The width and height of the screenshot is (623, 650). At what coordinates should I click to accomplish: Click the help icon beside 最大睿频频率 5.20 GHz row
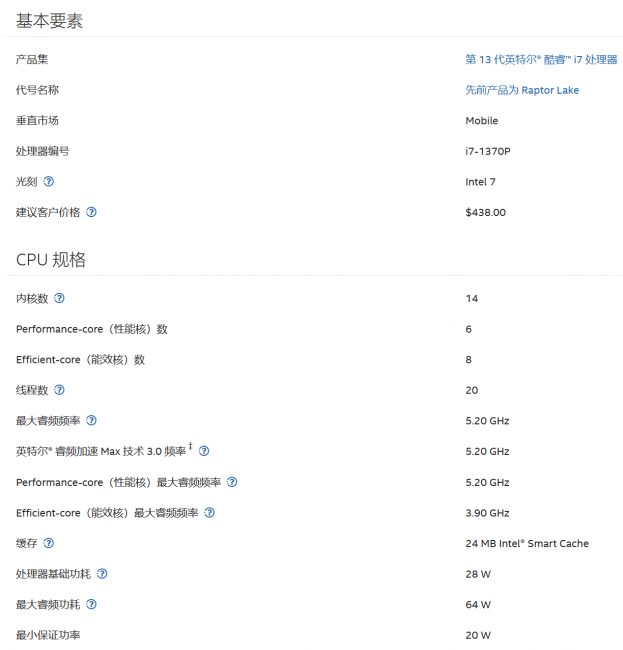pyautogui.click(x=91, y=421)
